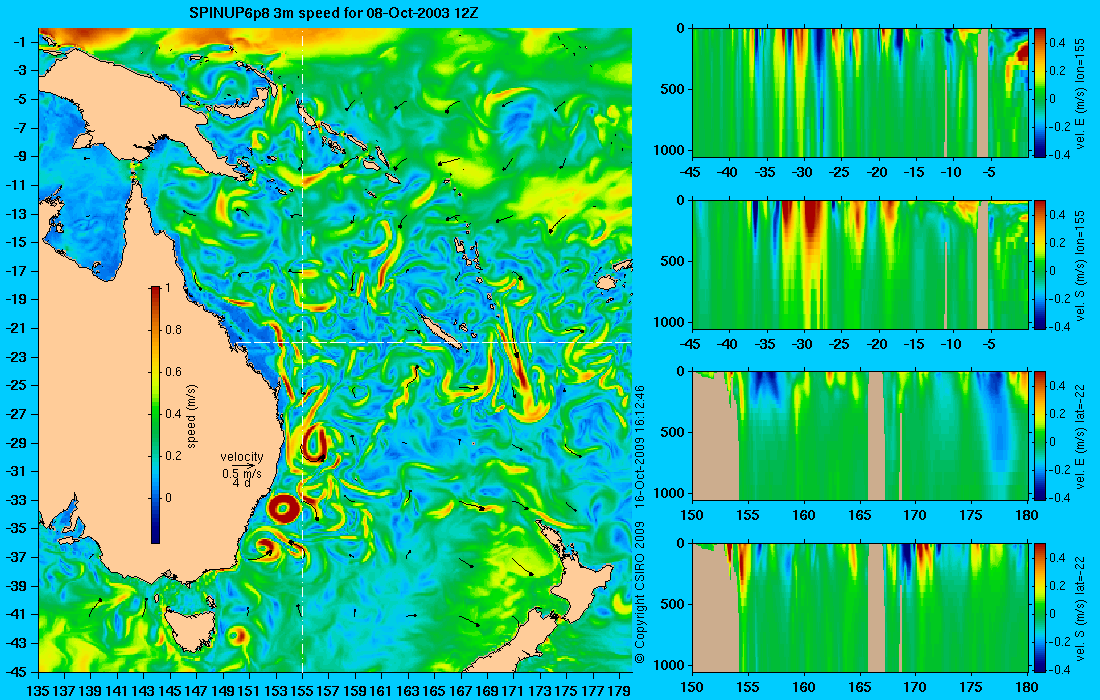Click the "155" tick on map longitude axis
This screenshot has width=1100, height=700.
[302, 690]
